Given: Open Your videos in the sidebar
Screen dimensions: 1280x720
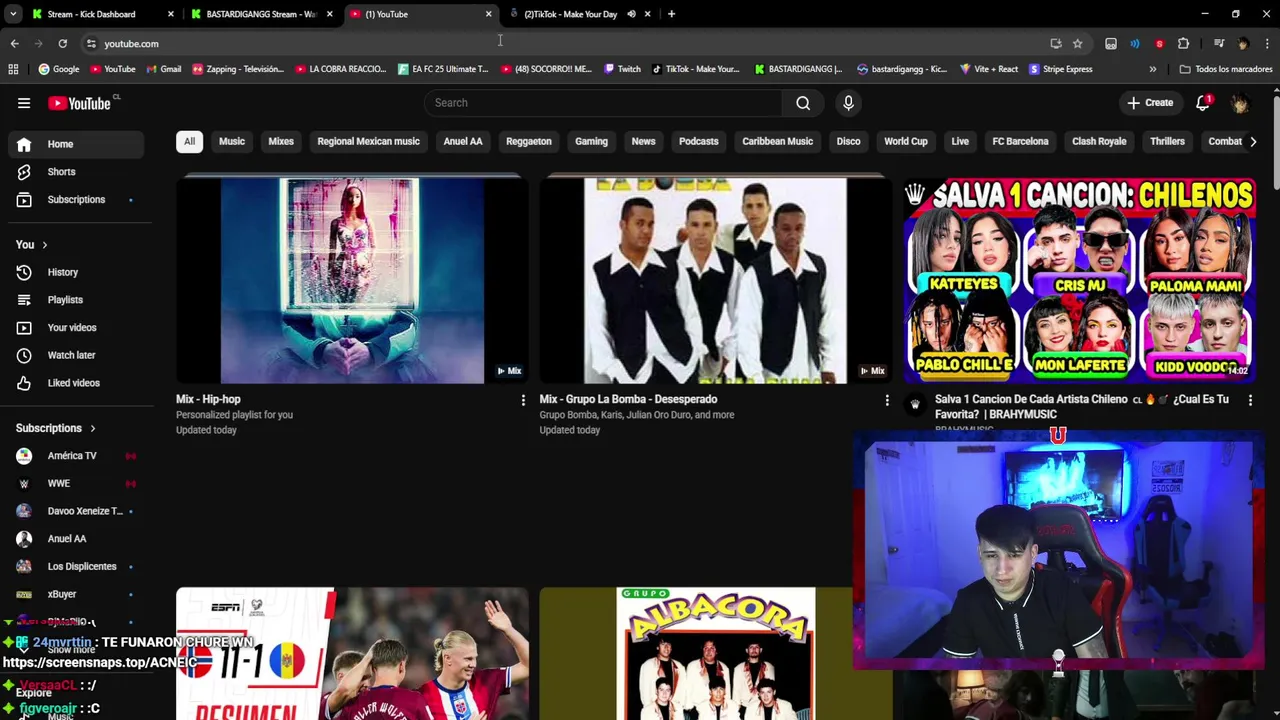Looking at the screenshot, I should tap(72, 328).
